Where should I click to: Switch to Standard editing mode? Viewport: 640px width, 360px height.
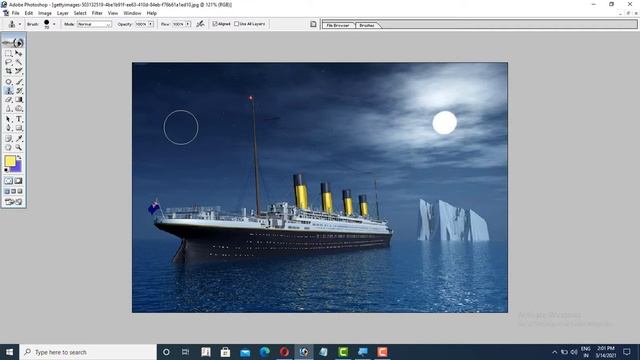click(9, 181)
